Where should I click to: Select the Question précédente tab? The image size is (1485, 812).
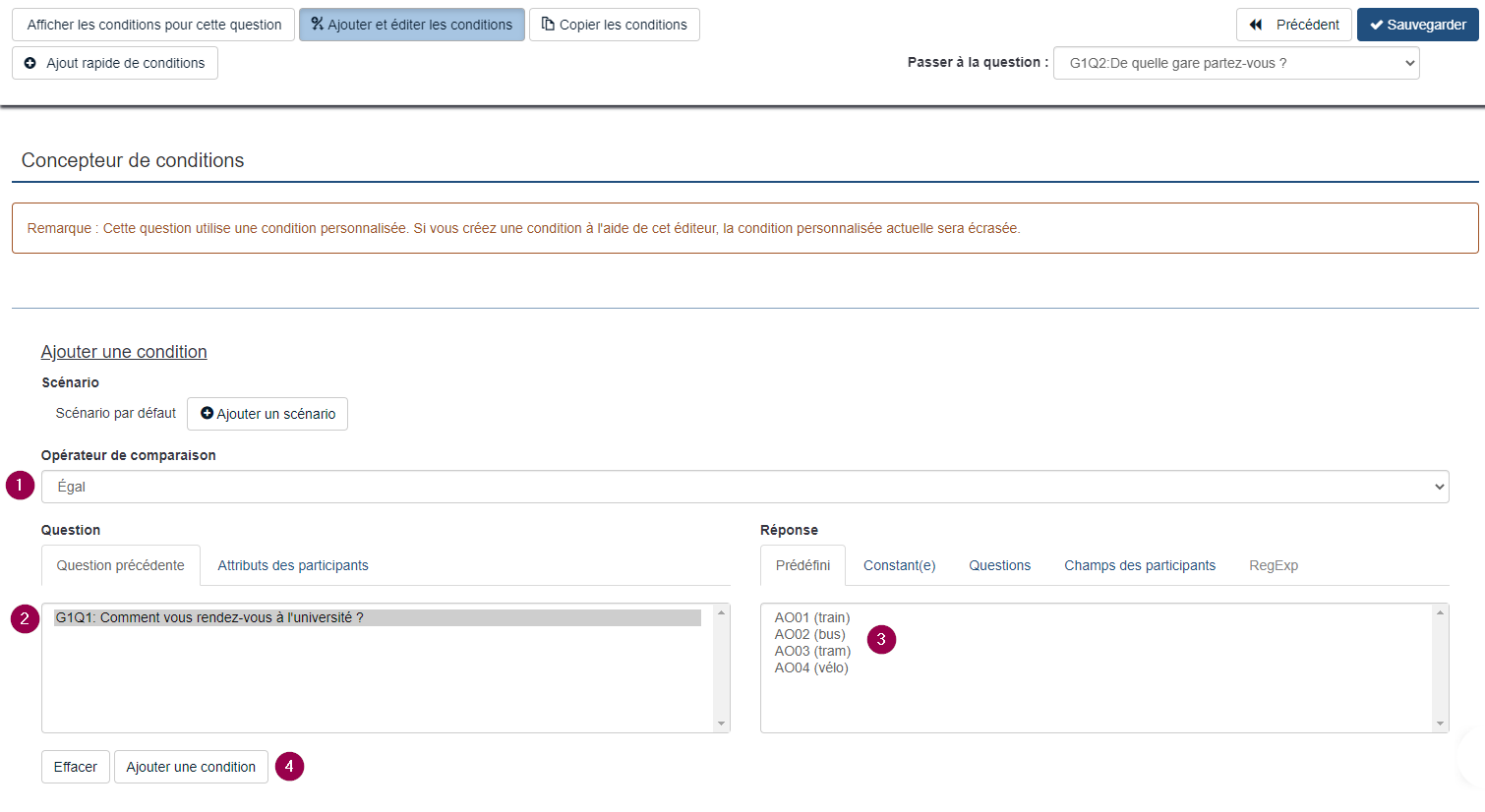pyautogui.click(x=120, y=565)
